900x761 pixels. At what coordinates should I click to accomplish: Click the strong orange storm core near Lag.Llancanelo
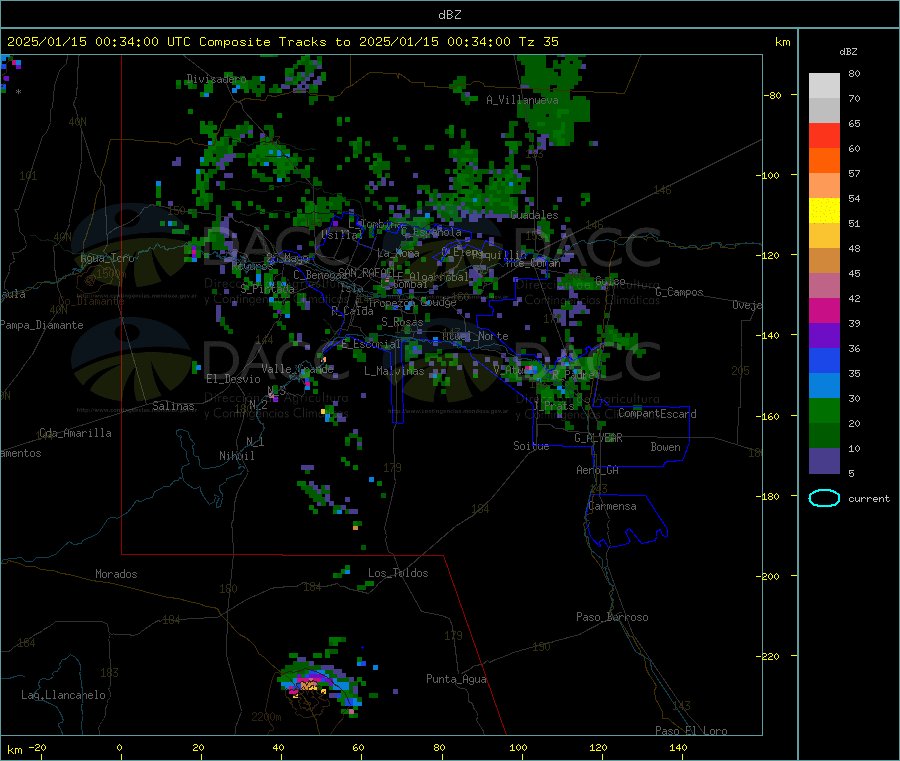(x=309, y=685)
